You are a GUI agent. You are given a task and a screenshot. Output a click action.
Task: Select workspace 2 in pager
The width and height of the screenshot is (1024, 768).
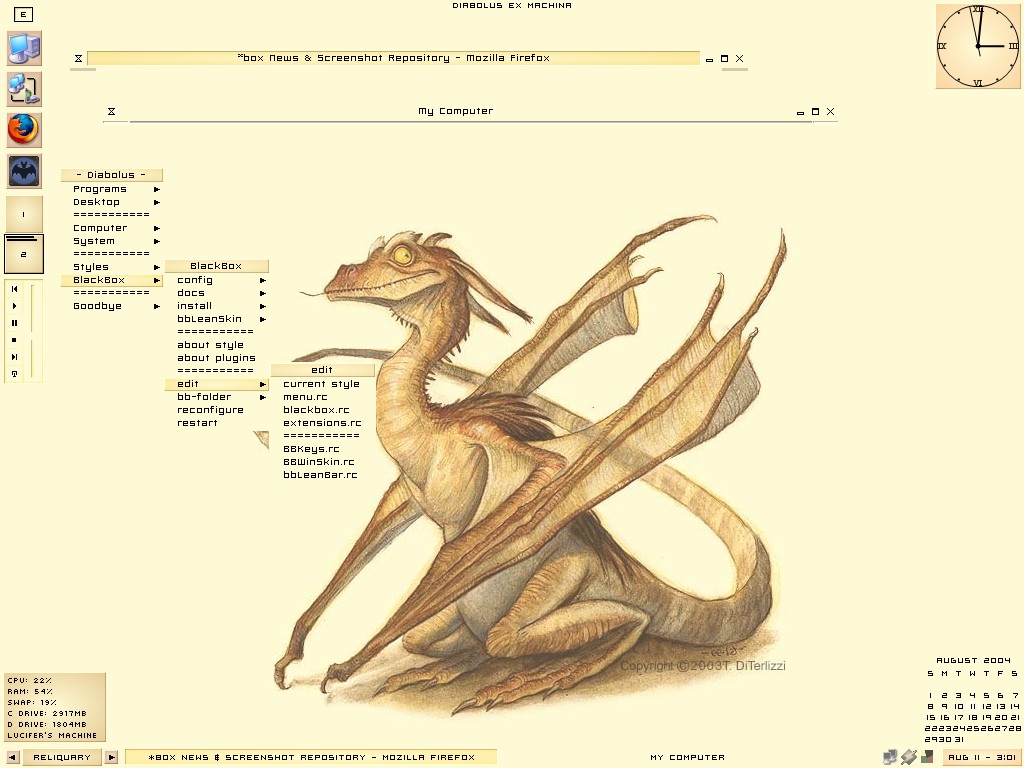(x=24, y=253)
